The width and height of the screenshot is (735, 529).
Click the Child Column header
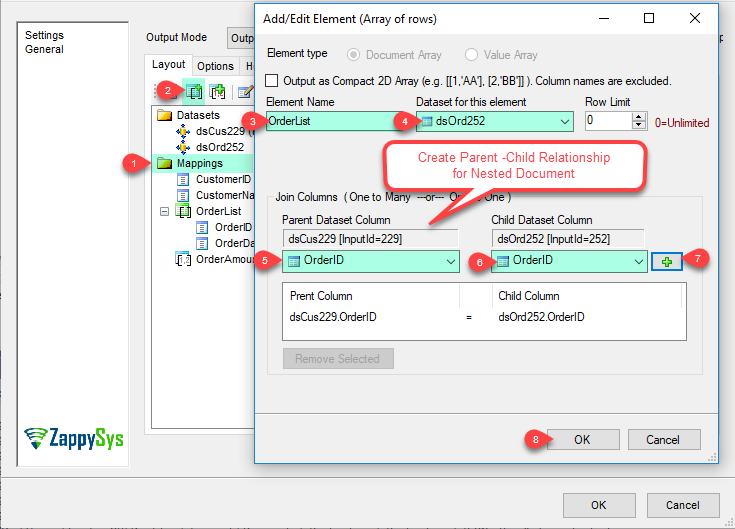tap(529, 296)
